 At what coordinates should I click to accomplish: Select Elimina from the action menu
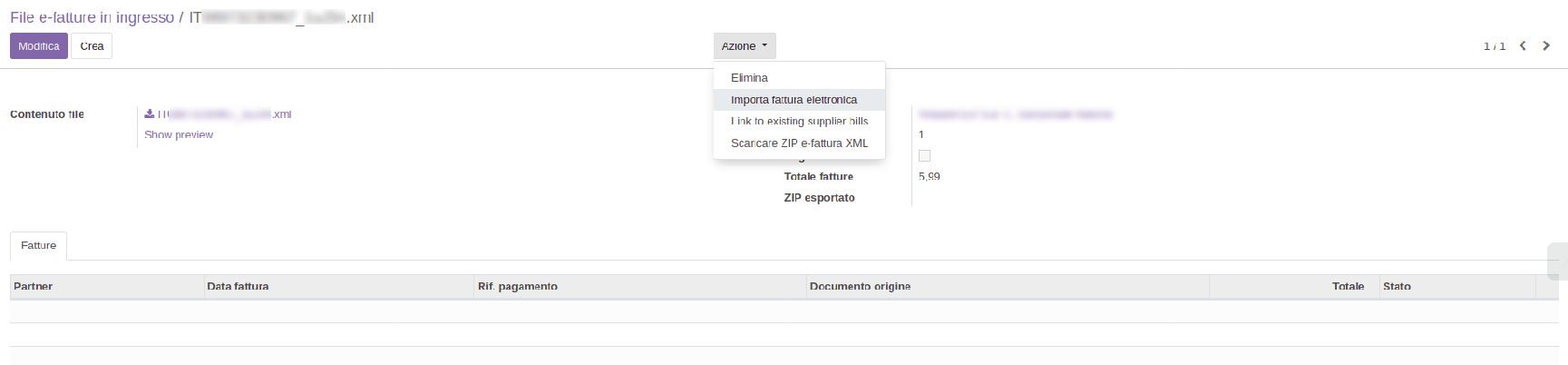click(x=799, y=78)
